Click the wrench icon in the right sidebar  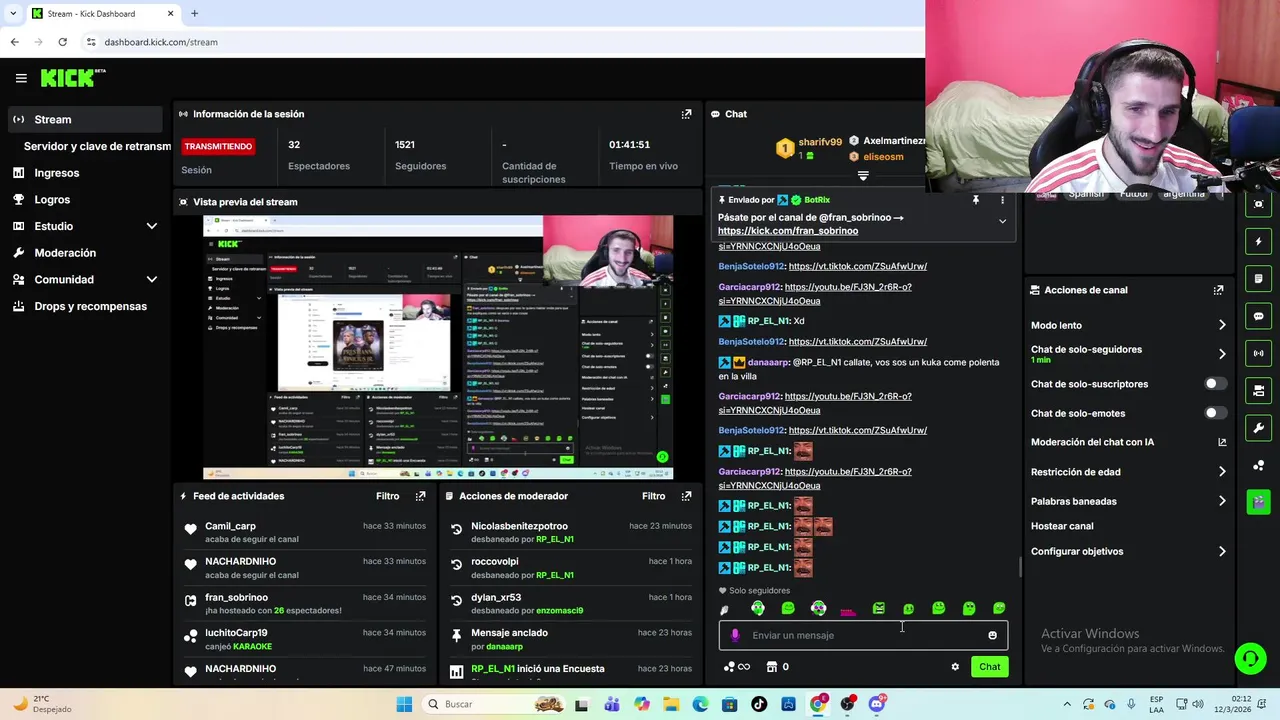(1258, 428)
